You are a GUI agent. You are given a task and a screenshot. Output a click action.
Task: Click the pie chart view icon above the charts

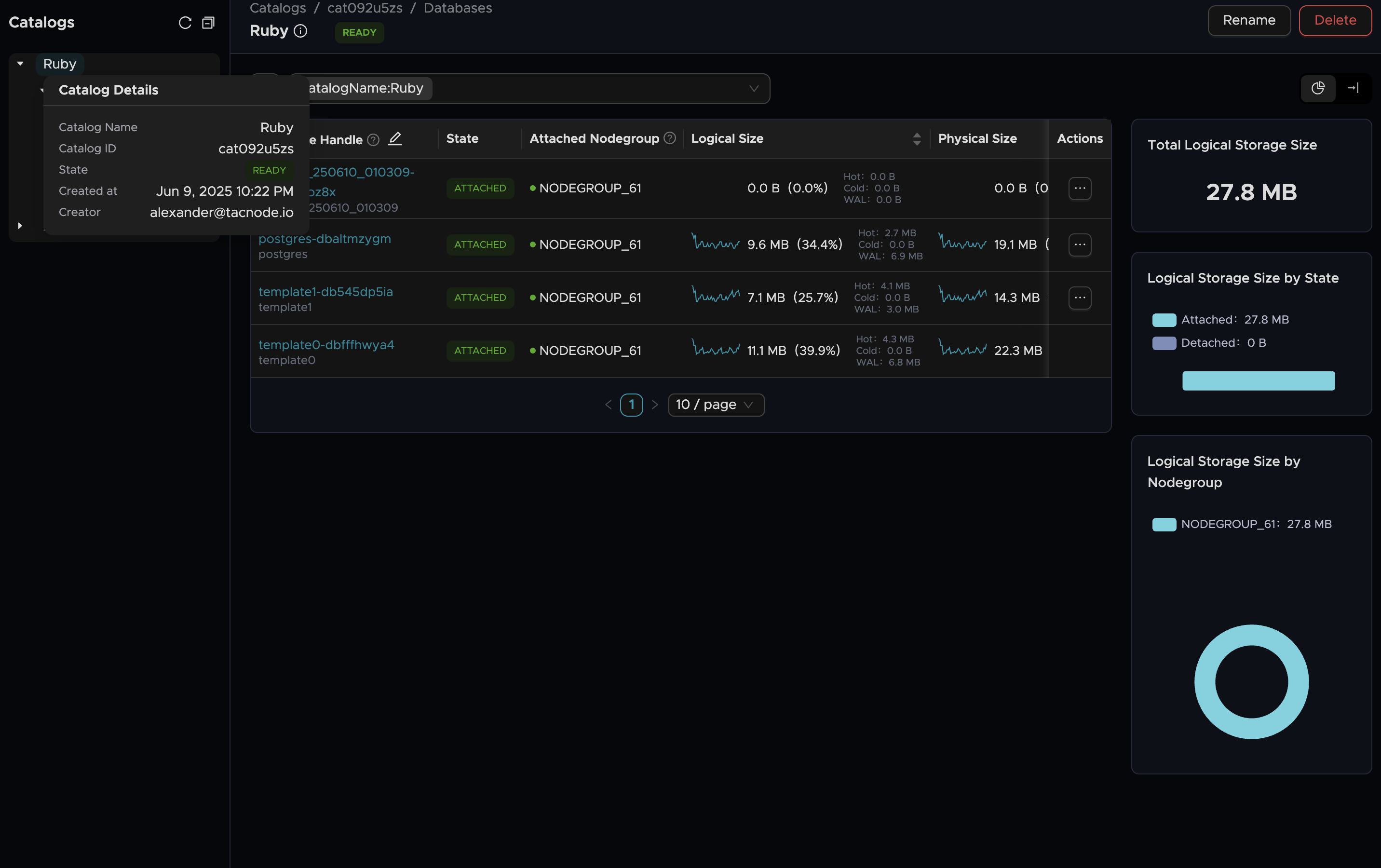1318,88
